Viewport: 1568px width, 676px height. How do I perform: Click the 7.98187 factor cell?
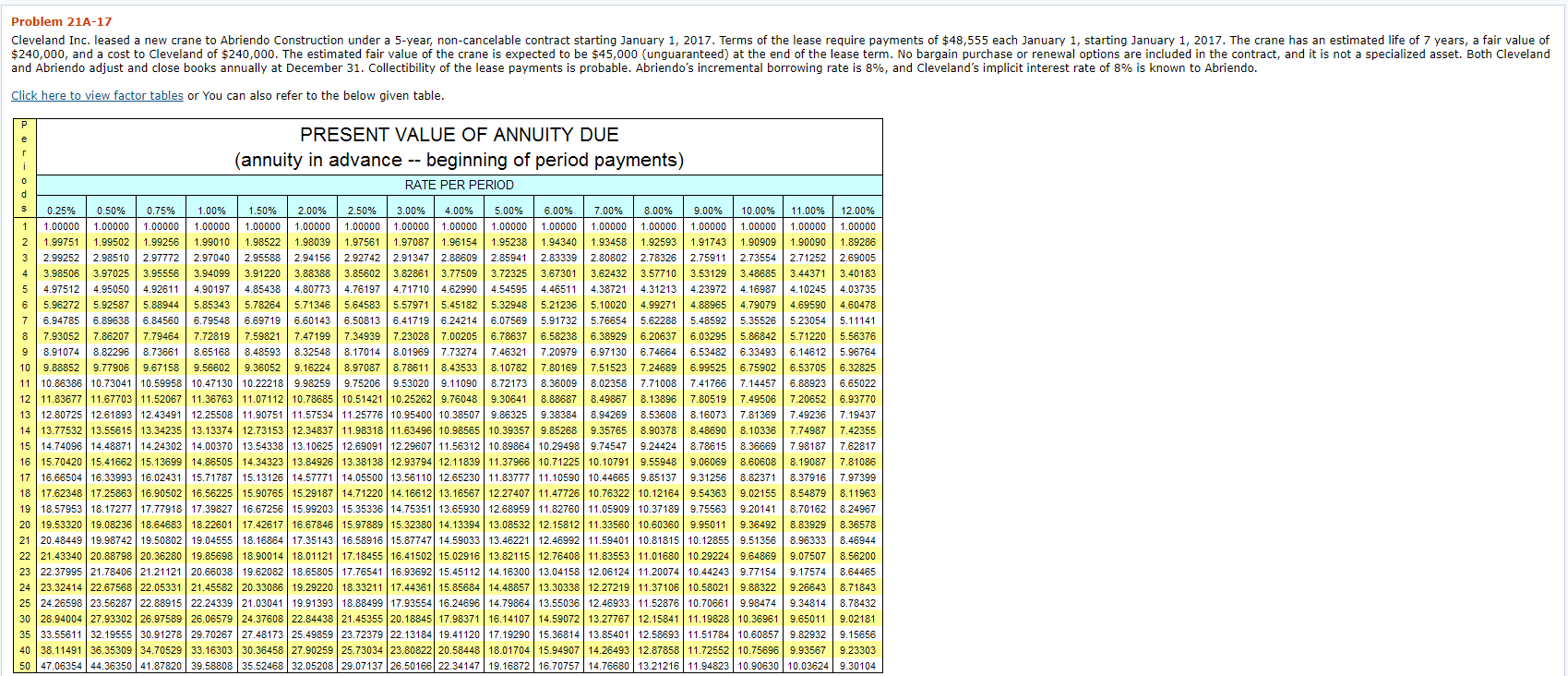(808, 446)
